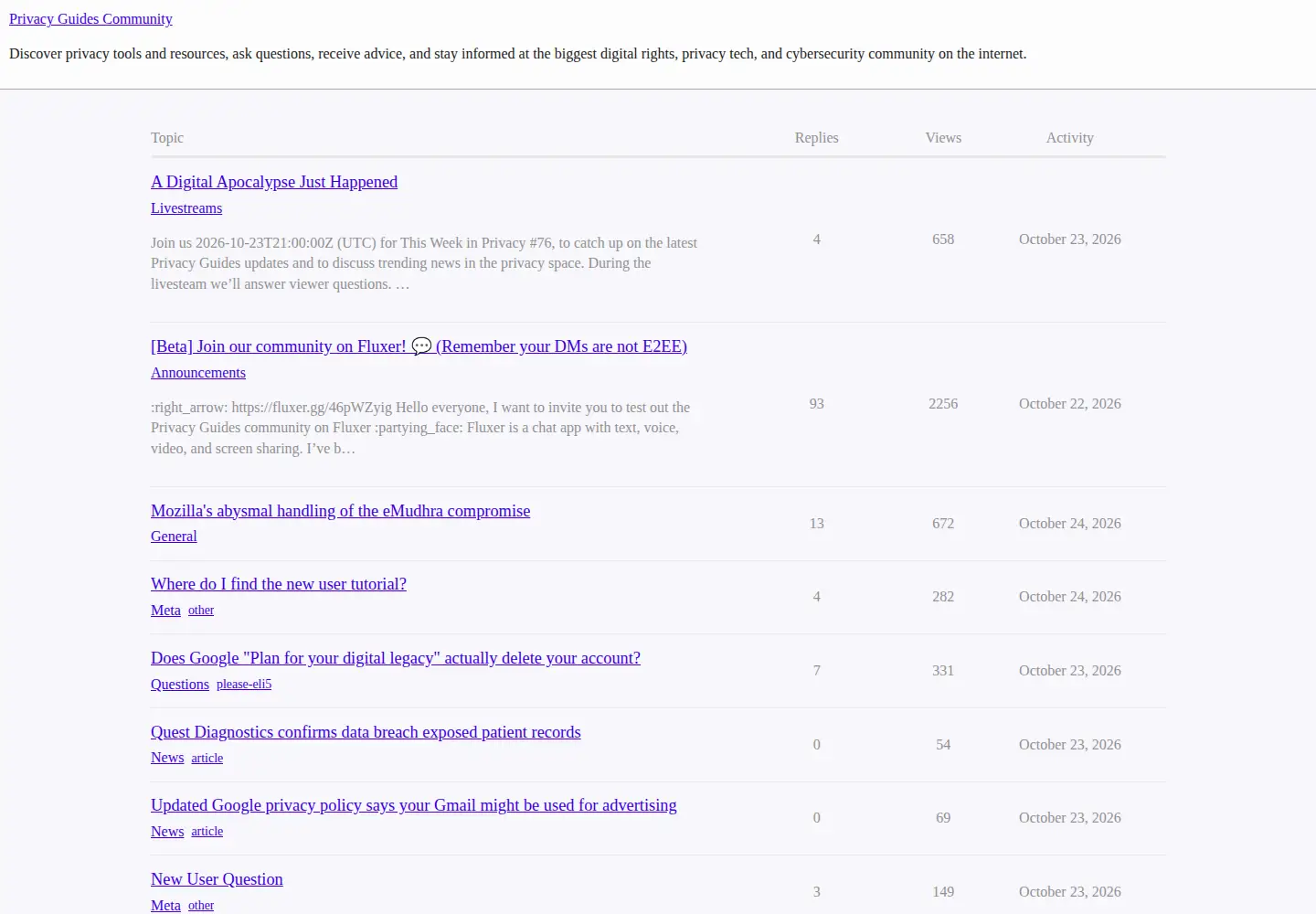Click the 93 replies count

tap(816, 404)
